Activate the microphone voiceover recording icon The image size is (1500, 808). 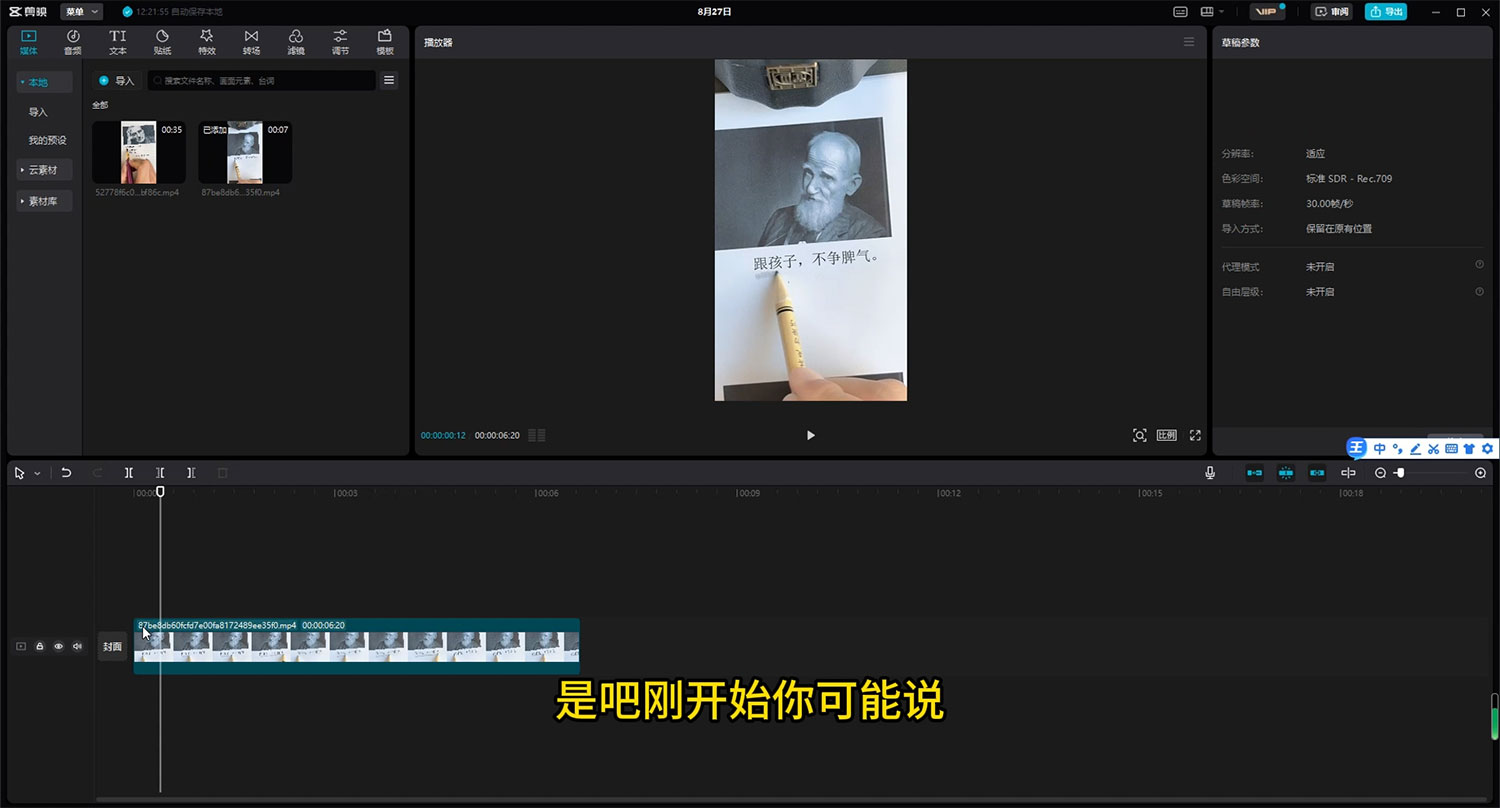(1209, 472)
